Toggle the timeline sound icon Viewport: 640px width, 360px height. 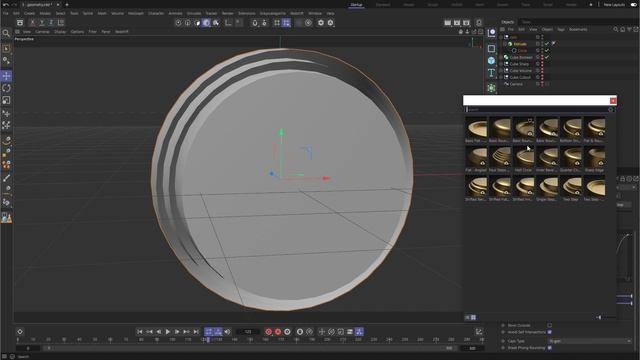(x=227, y=332)
